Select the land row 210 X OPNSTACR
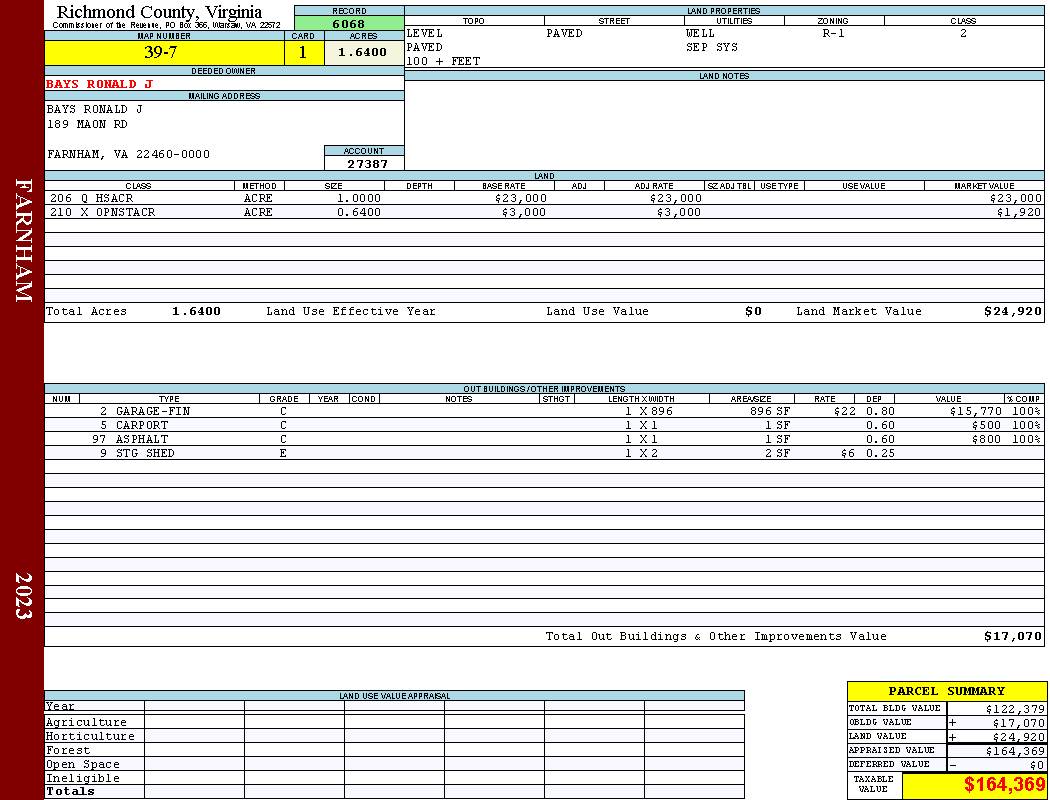The width and height of the screenshot is (1050, 800). click(x=544, y=212)
